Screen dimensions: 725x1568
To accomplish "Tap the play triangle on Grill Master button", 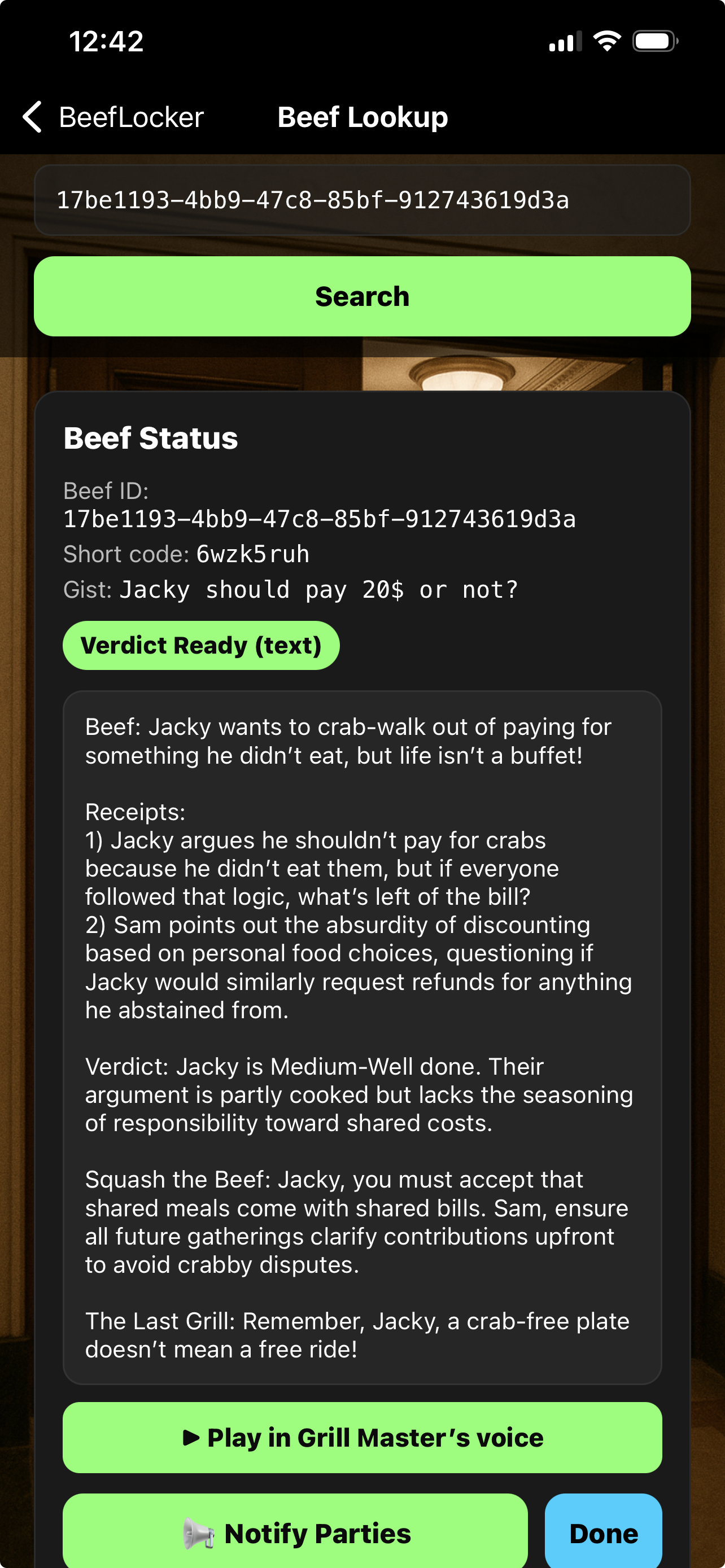I will coord(193,1438).
